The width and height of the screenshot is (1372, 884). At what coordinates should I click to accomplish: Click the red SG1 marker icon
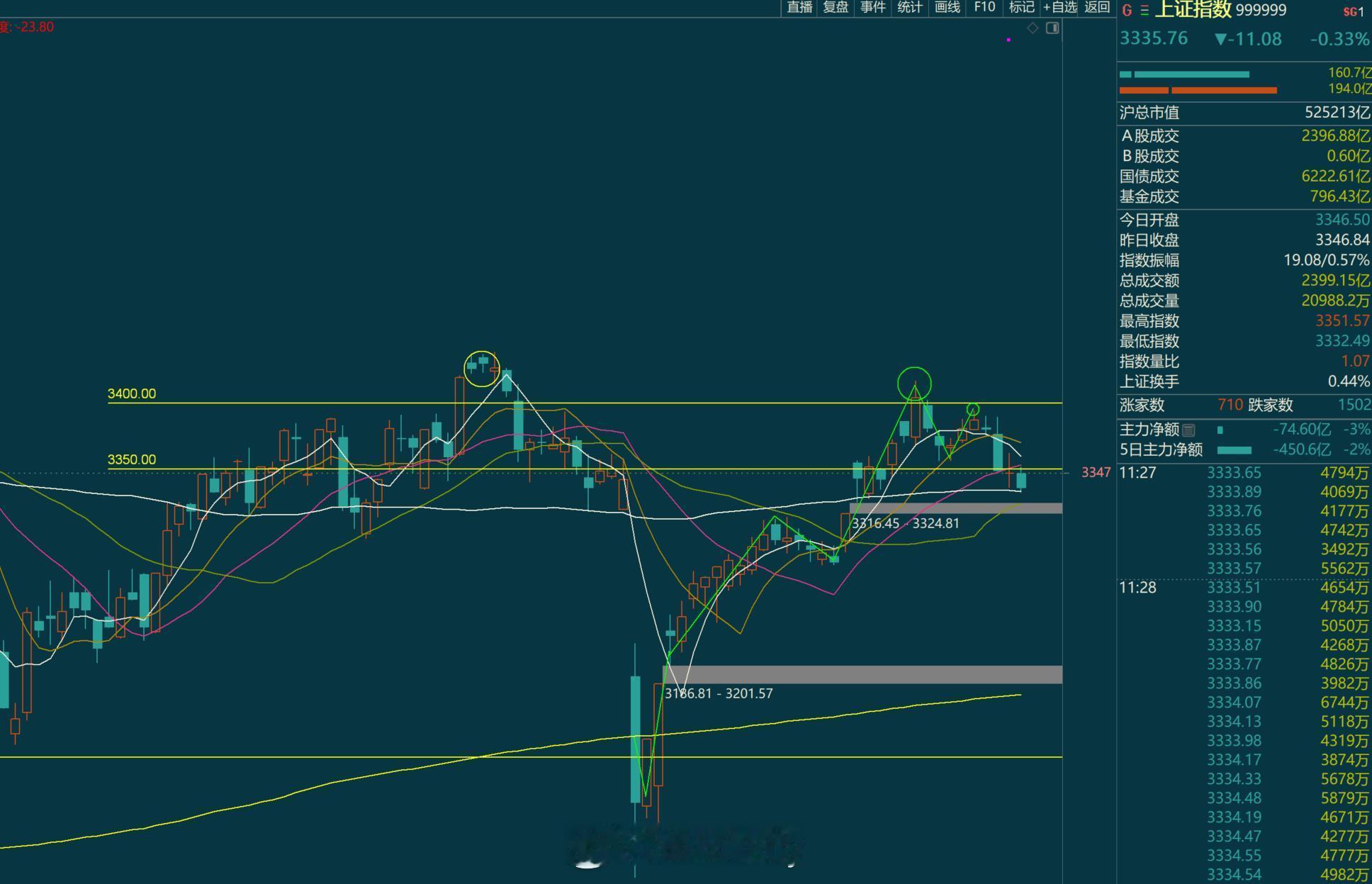[x=1353, y=11]
